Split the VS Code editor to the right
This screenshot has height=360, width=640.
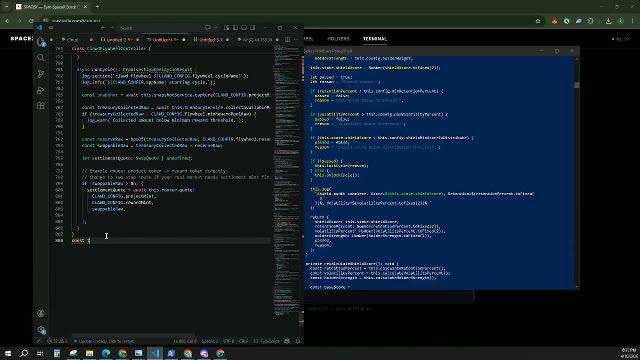(x=287, y=40)
